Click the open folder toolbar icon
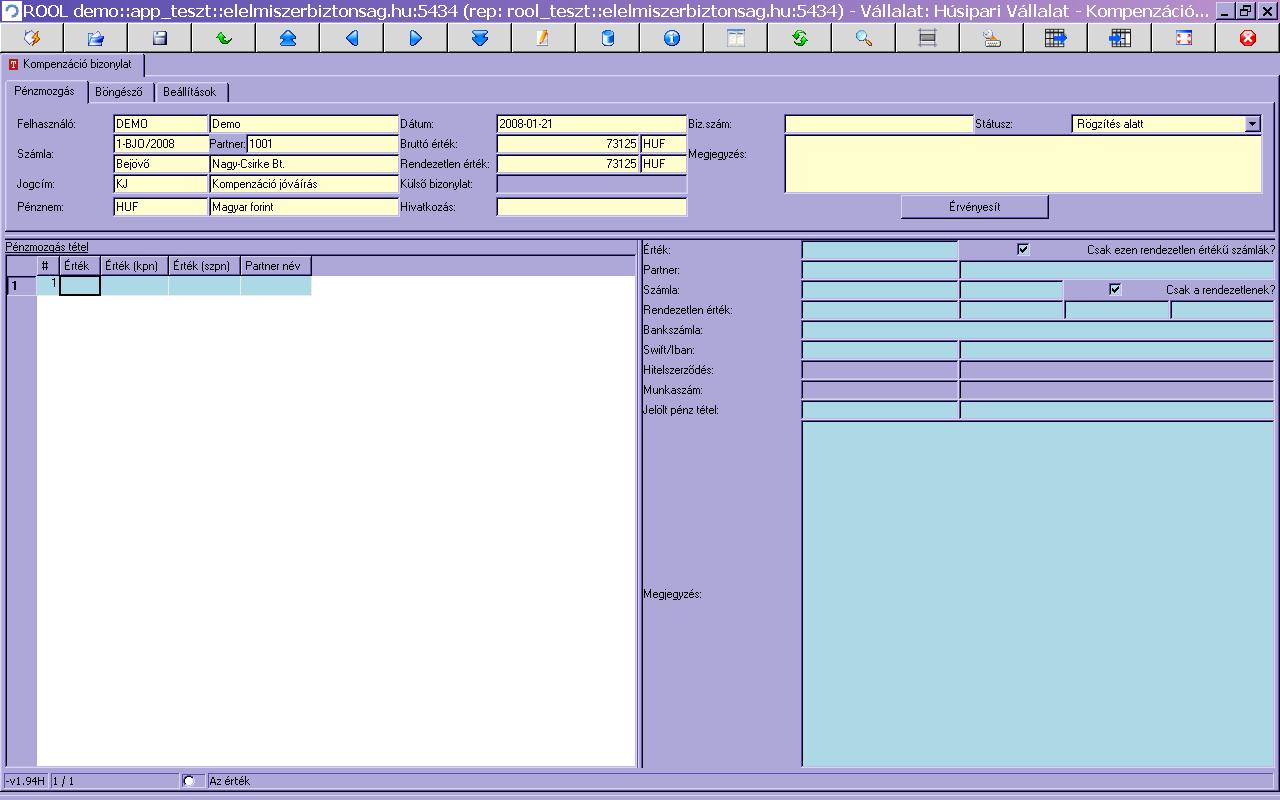This screenshot has width=1280, height=800. (96, 38)
